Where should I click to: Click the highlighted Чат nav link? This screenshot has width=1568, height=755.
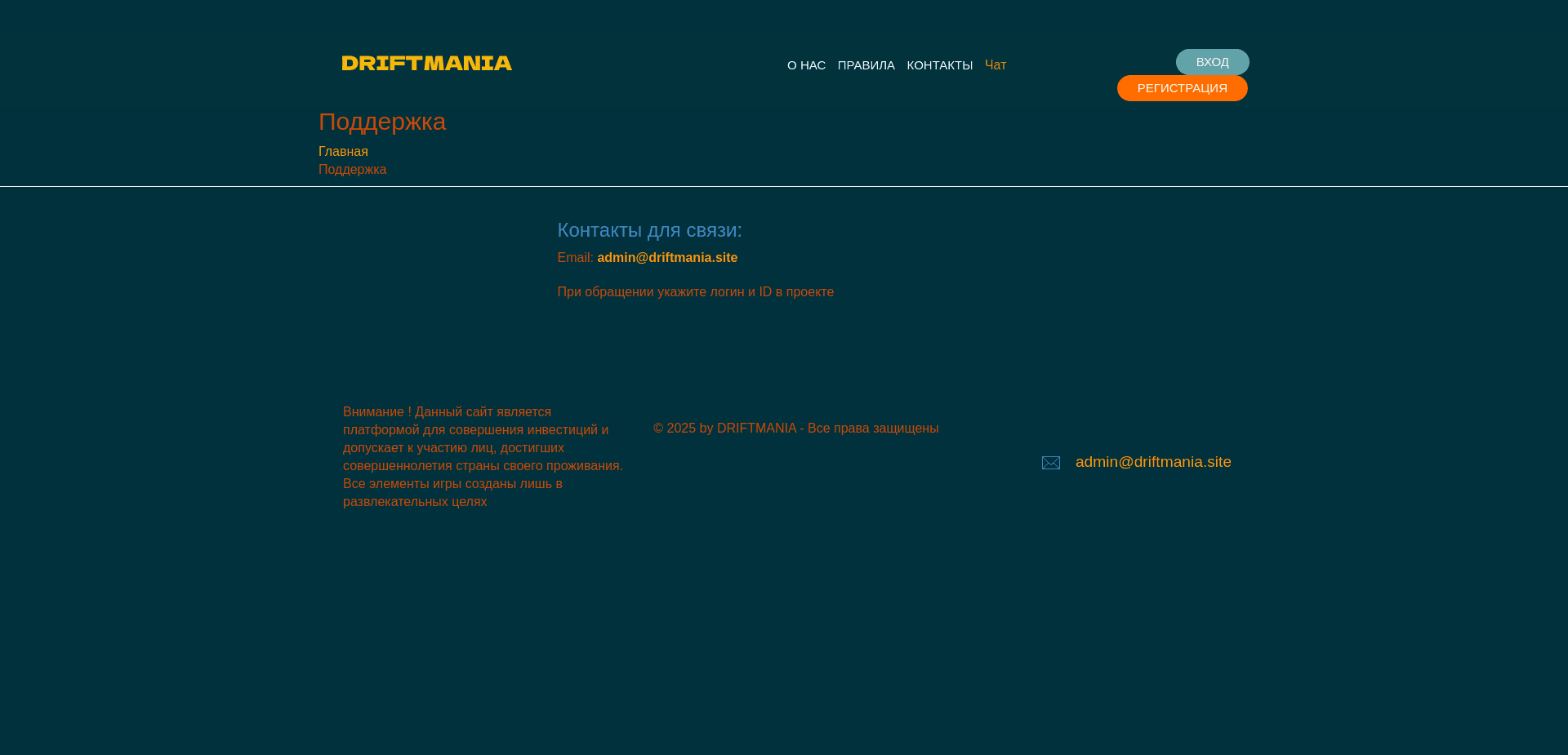click(x=996, y=64)
